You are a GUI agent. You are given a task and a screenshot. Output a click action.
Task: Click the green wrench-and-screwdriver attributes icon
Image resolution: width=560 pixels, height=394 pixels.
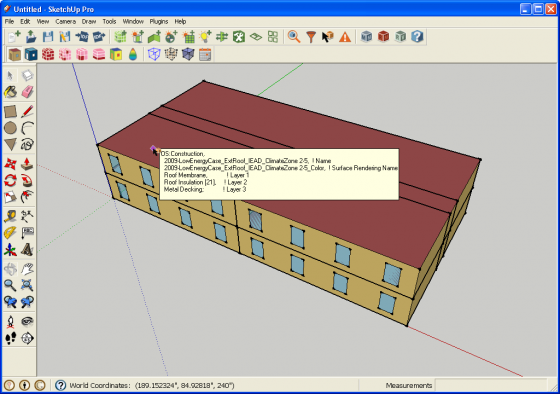(x=239, y=37)
